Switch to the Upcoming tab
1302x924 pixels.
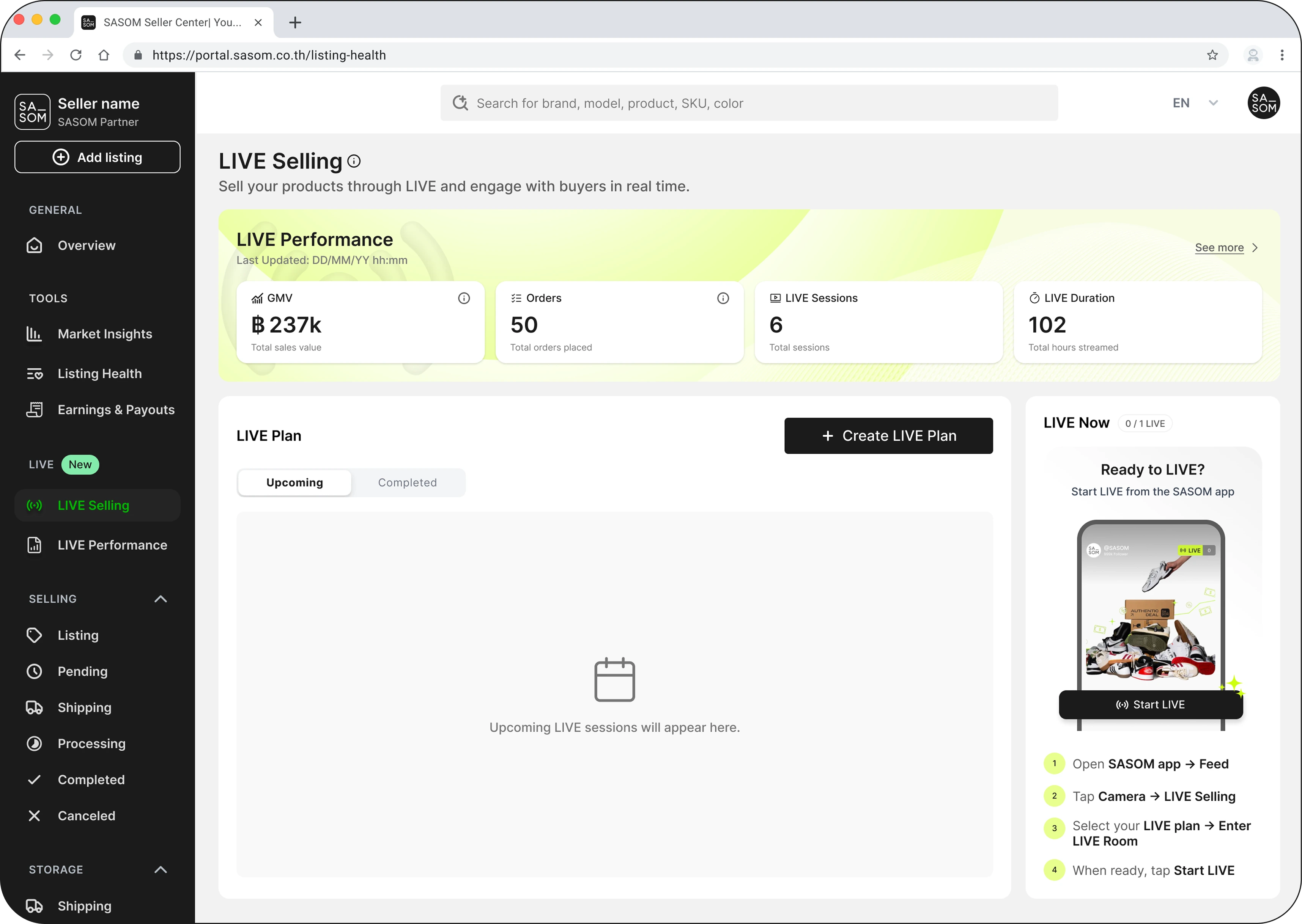(295, 482)
